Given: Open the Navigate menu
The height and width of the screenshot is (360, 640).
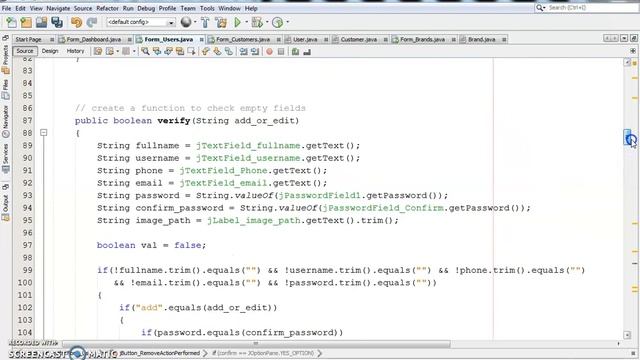Looking at the screenshot, I should tap(58, 8).
